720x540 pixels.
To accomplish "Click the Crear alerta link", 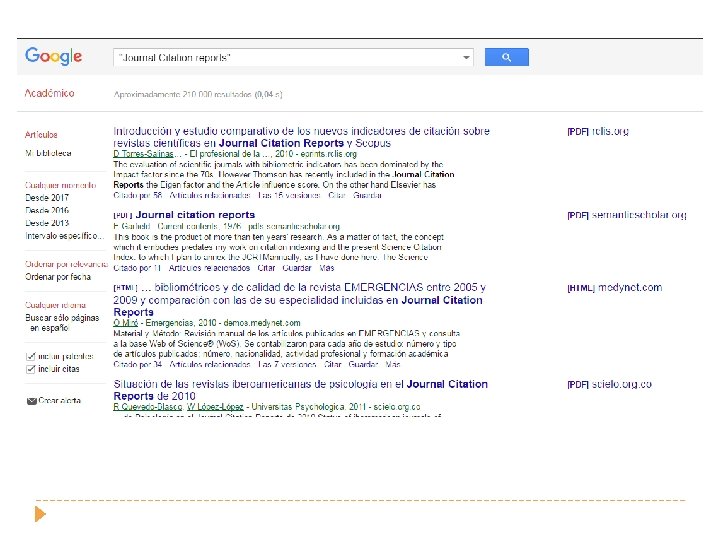I will click(x=60, y=401).
